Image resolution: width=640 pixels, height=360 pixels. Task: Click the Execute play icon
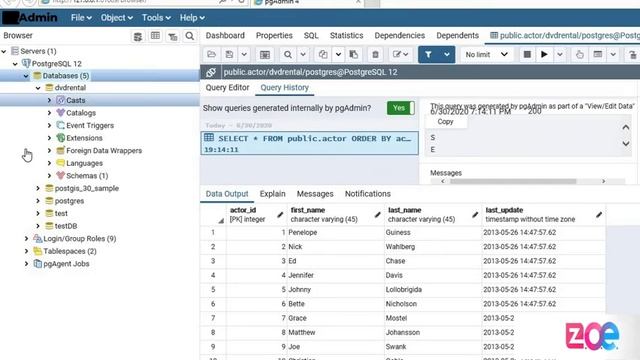[x=544, y=55]
